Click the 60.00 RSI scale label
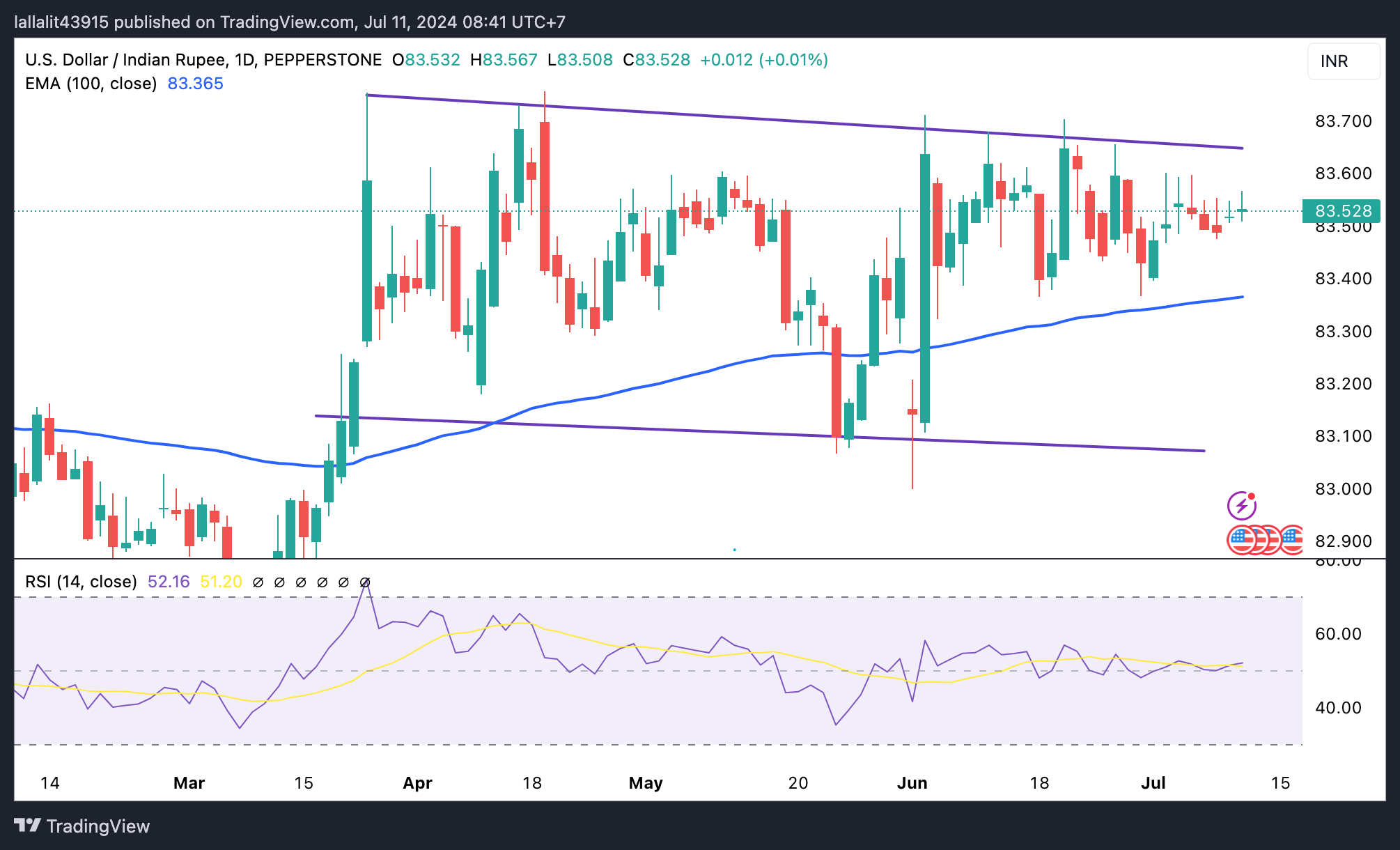 (1338, 634)
